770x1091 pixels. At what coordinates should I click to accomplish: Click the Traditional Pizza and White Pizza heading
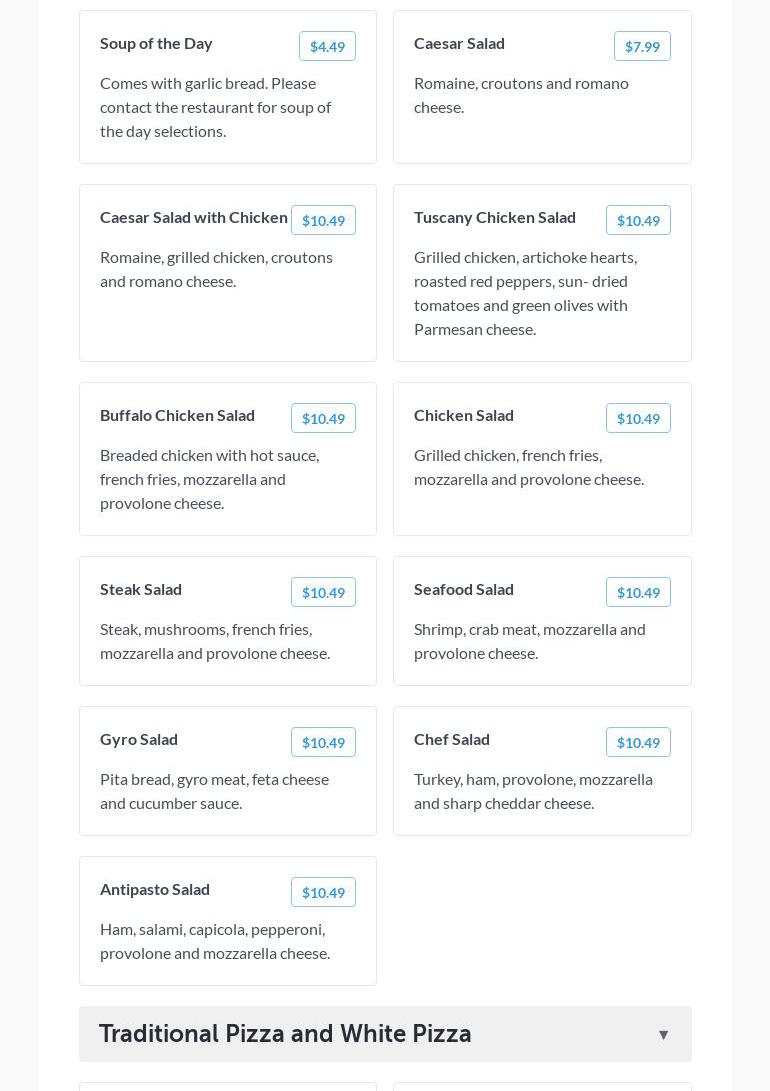(285, 1034)
